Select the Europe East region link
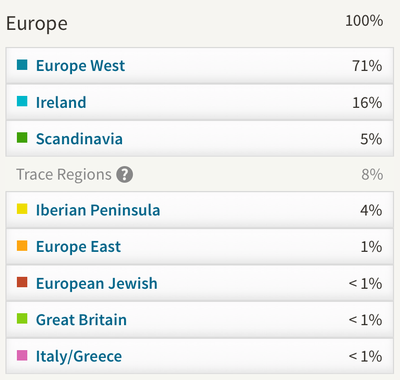This screenshot has height=380, width=400. click(78, 247)
